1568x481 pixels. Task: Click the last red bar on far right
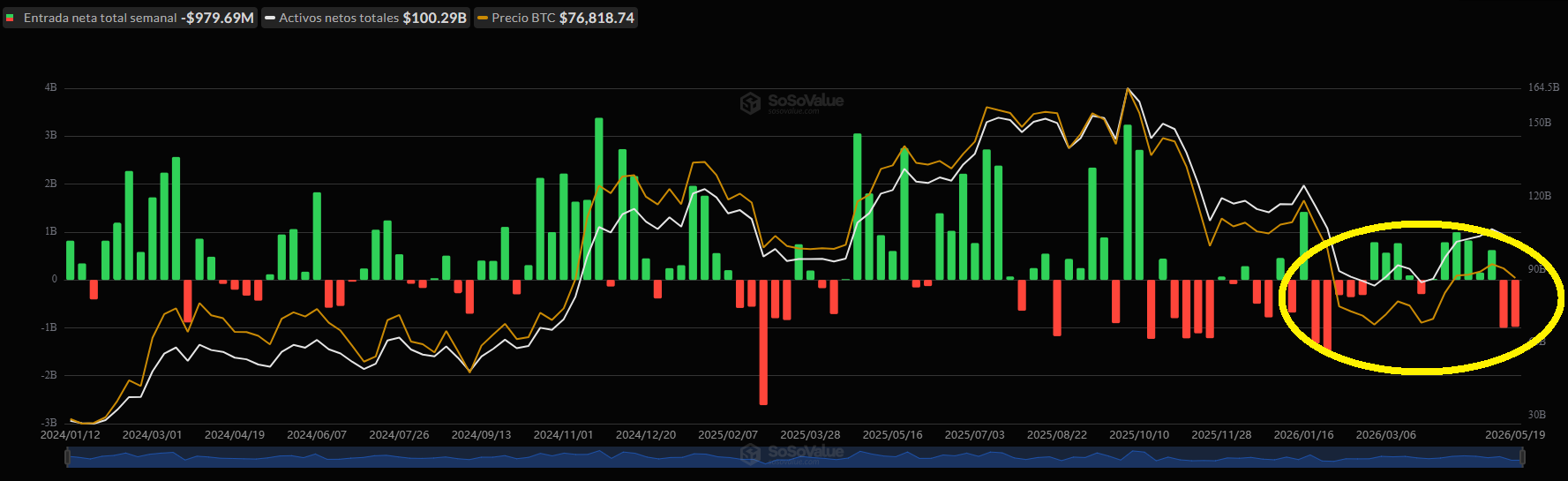pos(1515,303)
